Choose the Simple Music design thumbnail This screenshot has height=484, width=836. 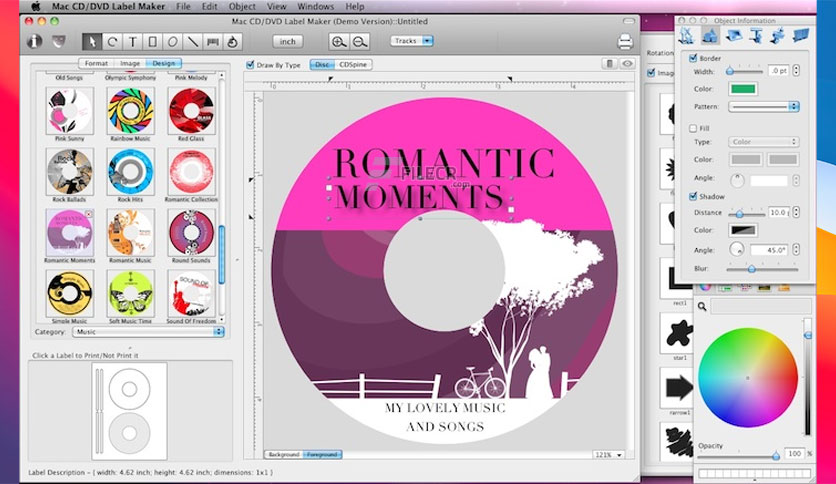tap(69, 294)
